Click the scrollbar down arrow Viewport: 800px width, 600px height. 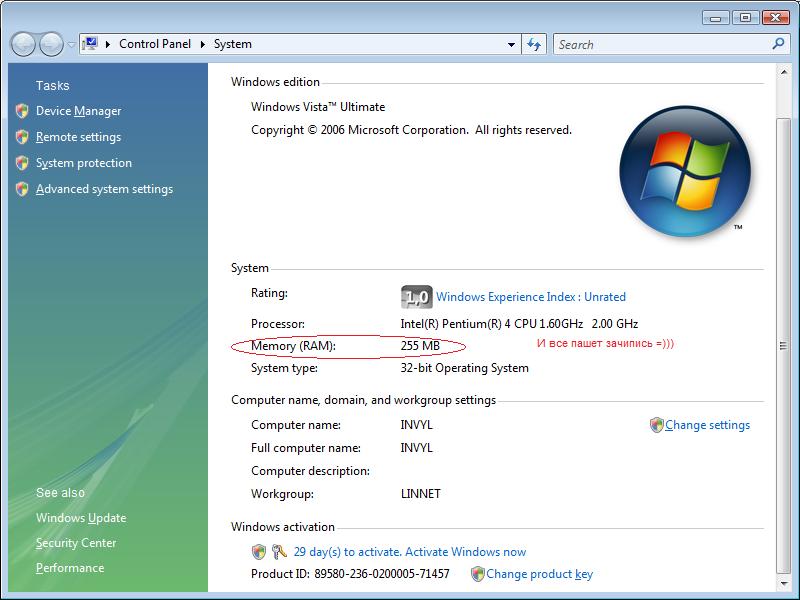click(x=784, y=583)
